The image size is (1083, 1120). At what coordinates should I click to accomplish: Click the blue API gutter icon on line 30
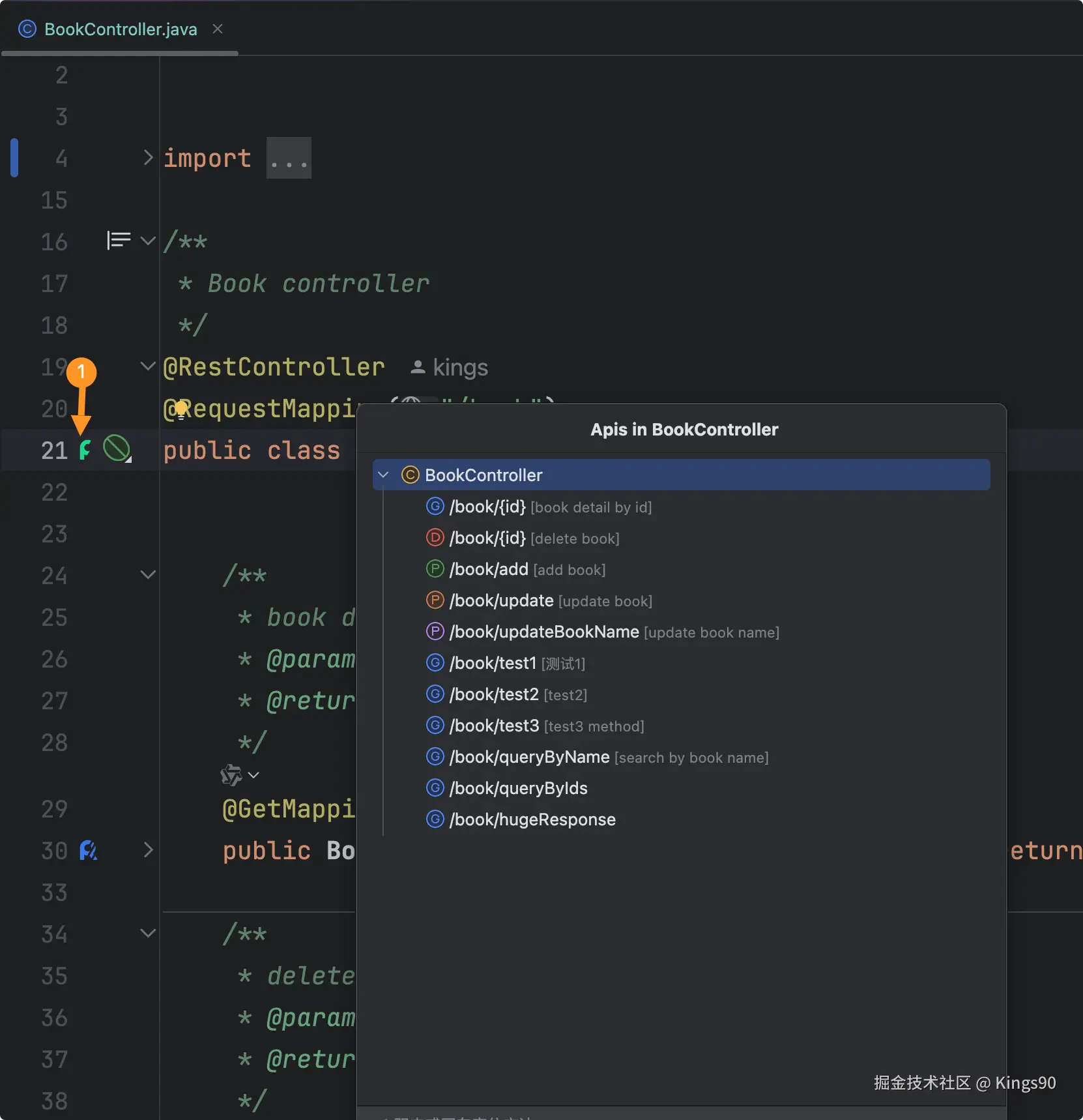(88, 850)
